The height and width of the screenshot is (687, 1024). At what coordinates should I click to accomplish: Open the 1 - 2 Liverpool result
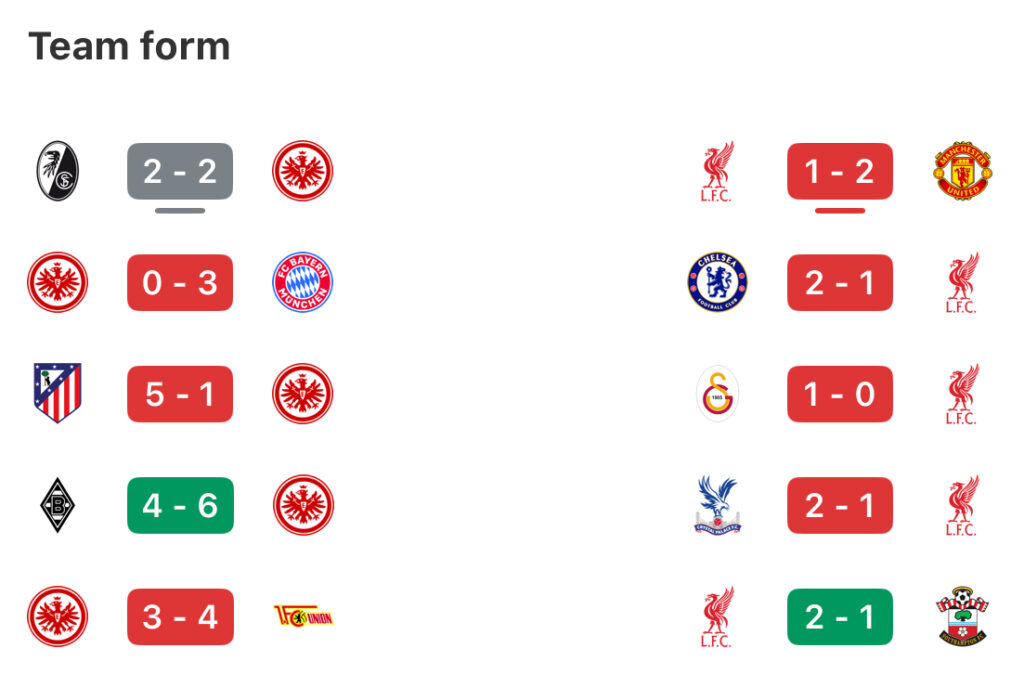coord(840,171)
